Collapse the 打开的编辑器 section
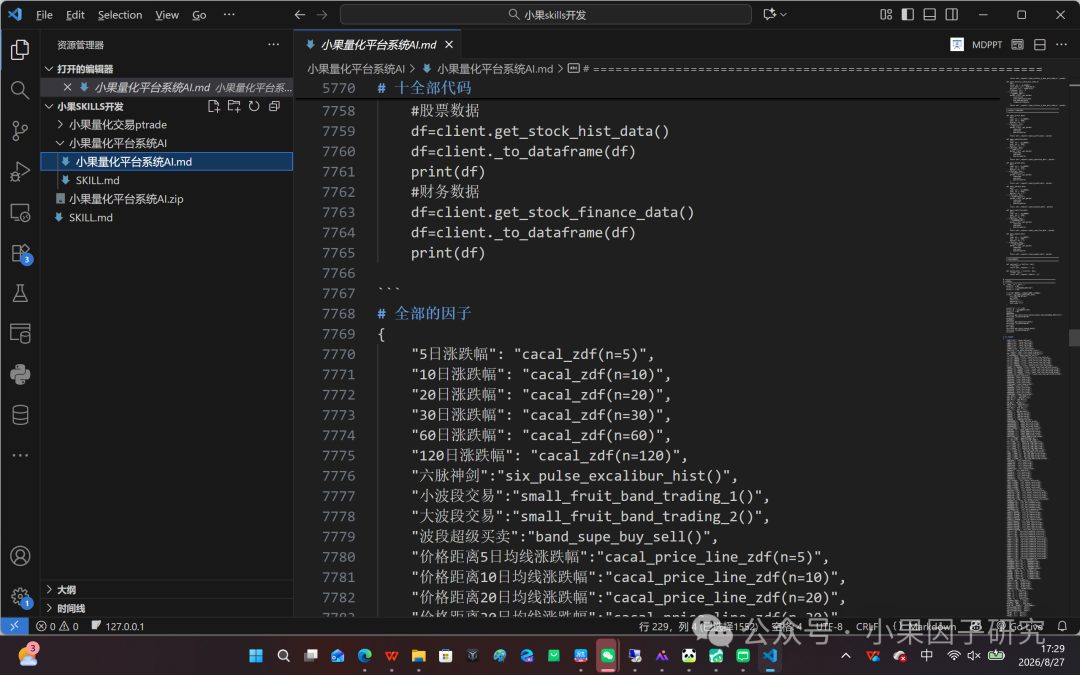 (49, 69)
